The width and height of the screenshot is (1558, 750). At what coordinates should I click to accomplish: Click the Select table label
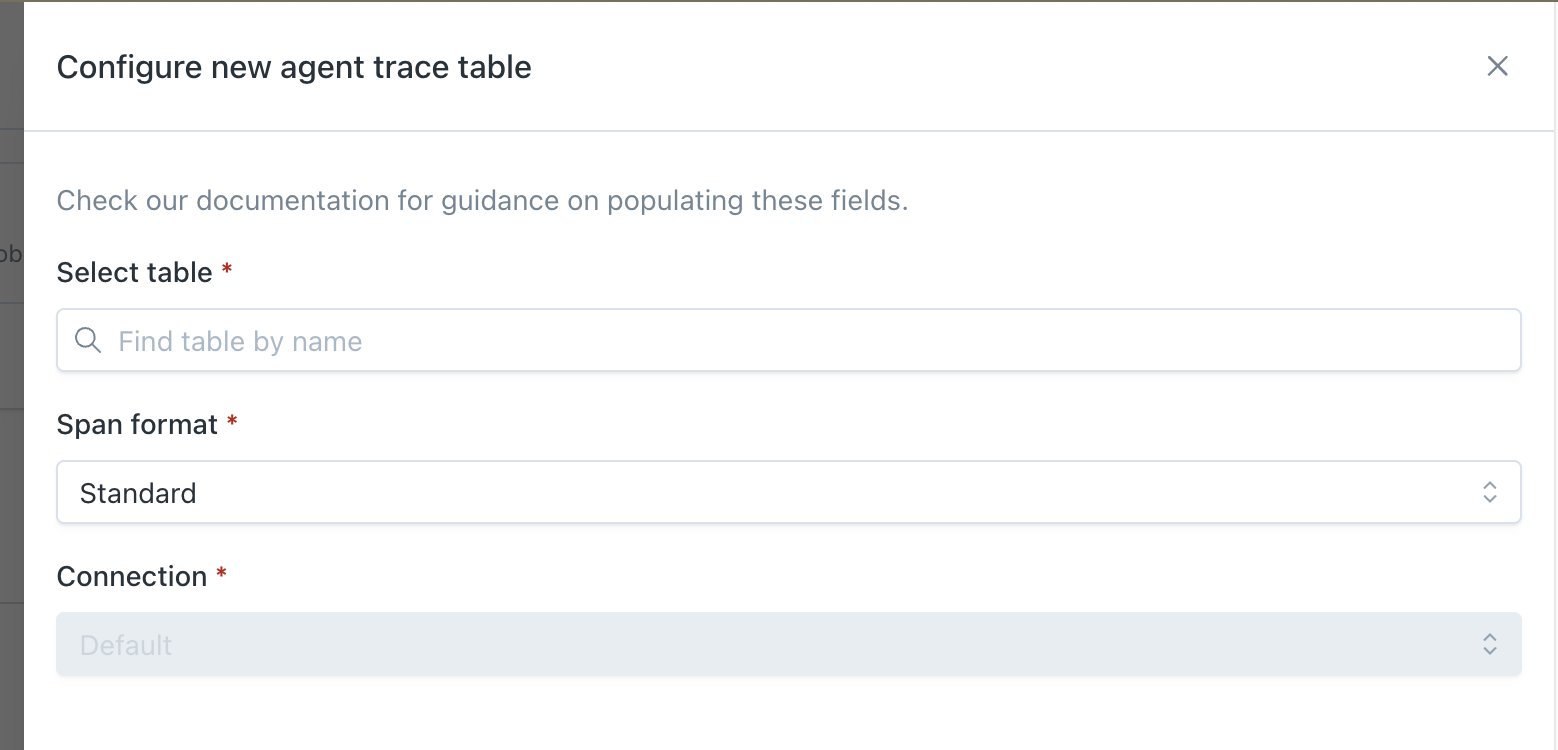[x=134, y=272]
